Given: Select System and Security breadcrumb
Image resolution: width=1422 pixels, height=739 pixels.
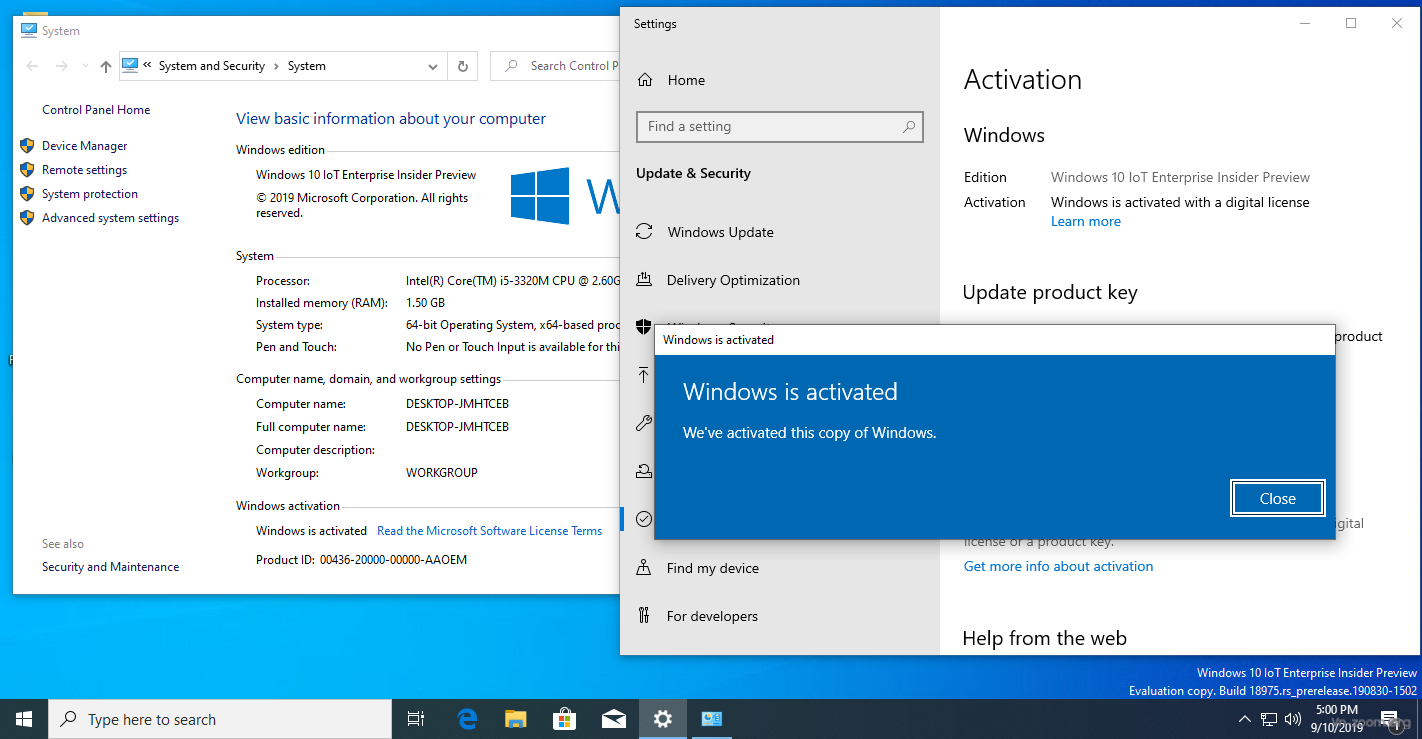Looking at the screenshot, I should tap(212, 66).
